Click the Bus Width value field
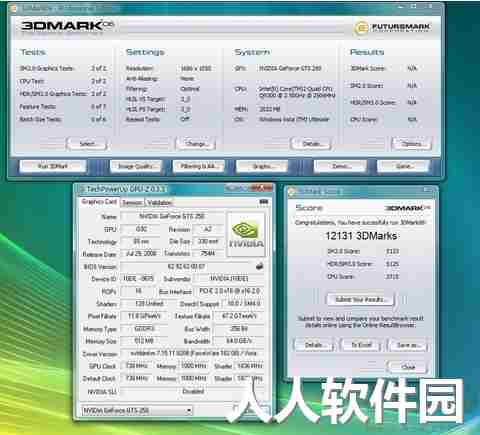The width and height of the screenshot is (480, 435). click(239, 328)
